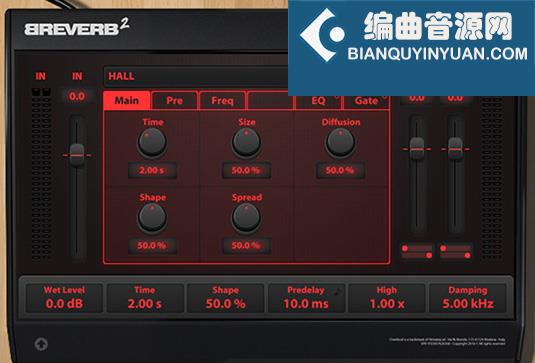Click upper mini slider under left output fader
The width and height of the screenshot is (535, 363).
click(417, 248)
